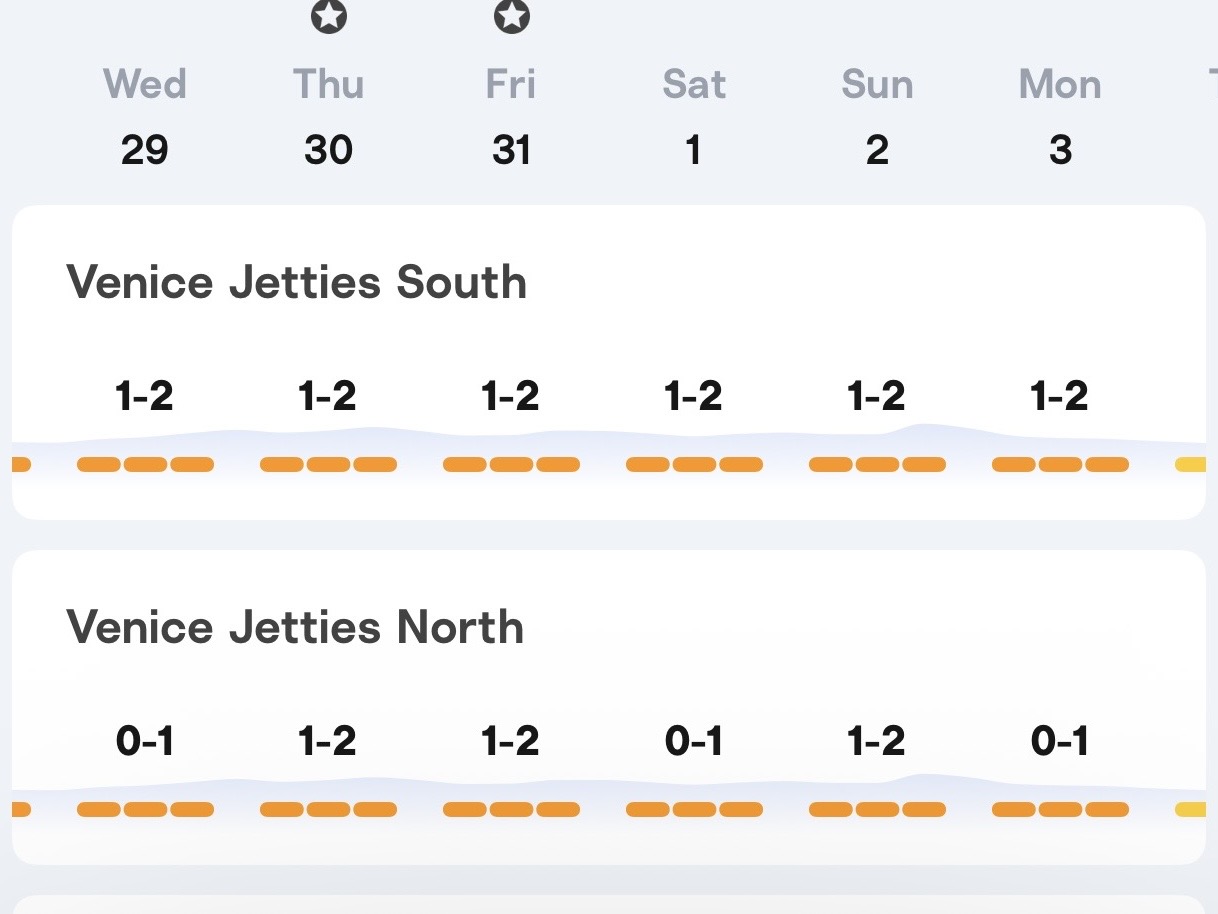Viewport: 1218px width, 914px height.
Task: Tap Saturday 0-1 forecast for Venice Jetties North
Action: (x=694, y=742)
